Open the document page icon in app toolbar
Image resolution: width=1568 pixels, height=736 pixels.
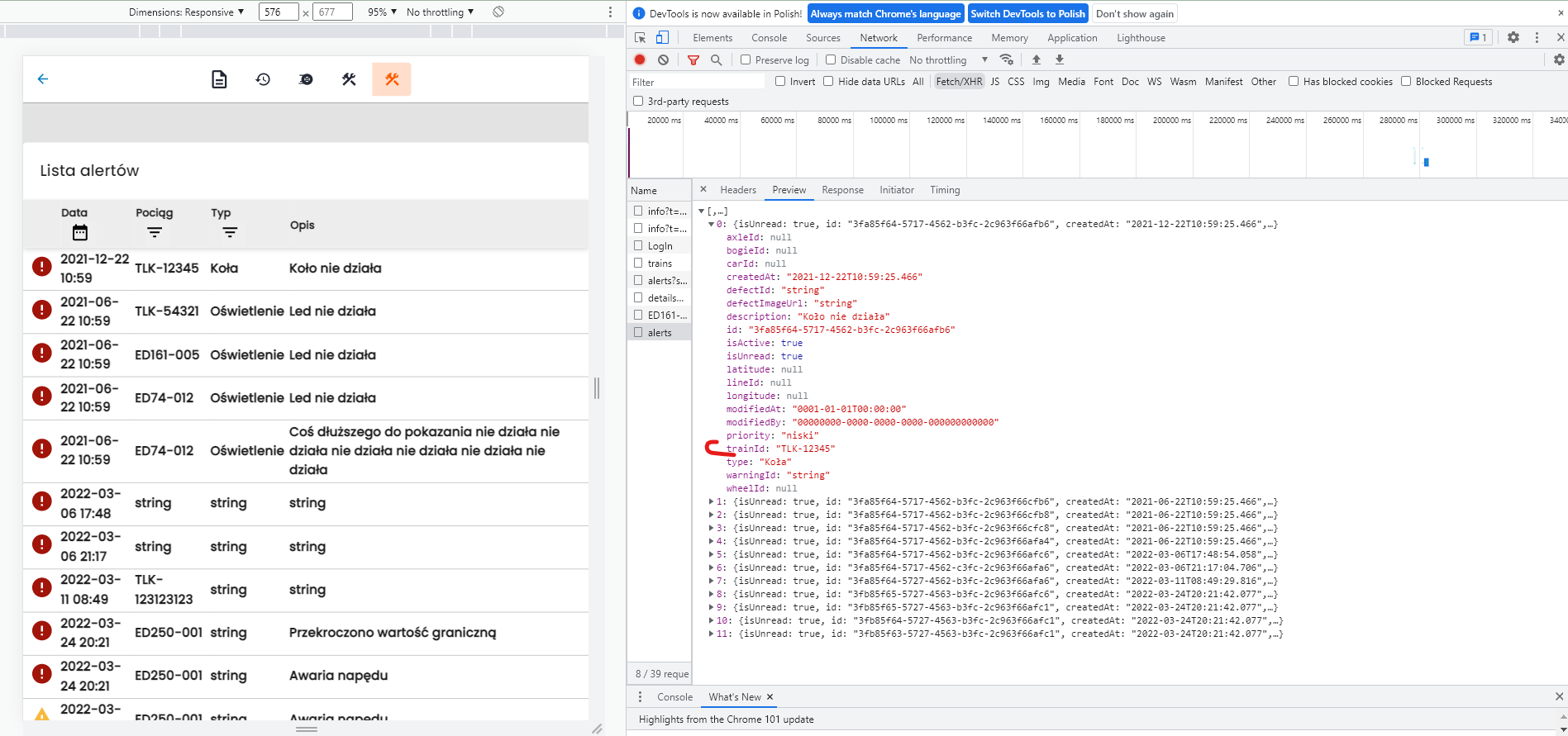coord(219,79)
